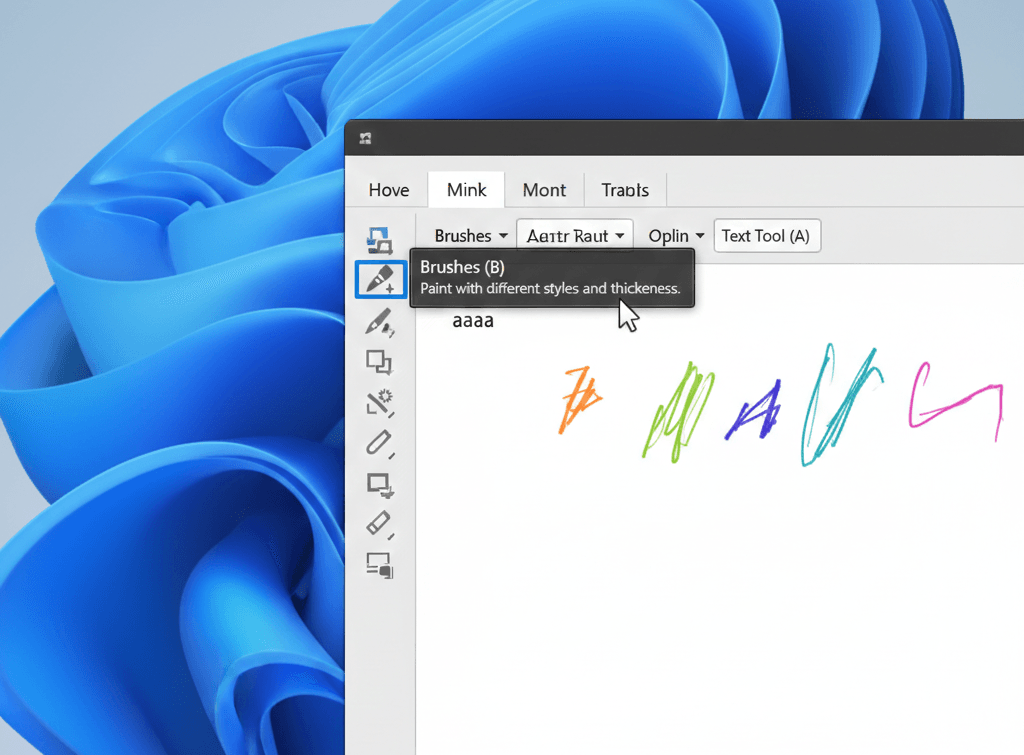
Task: Click the rectangle with down arrow icon
Action: click(x=380, y=485)
